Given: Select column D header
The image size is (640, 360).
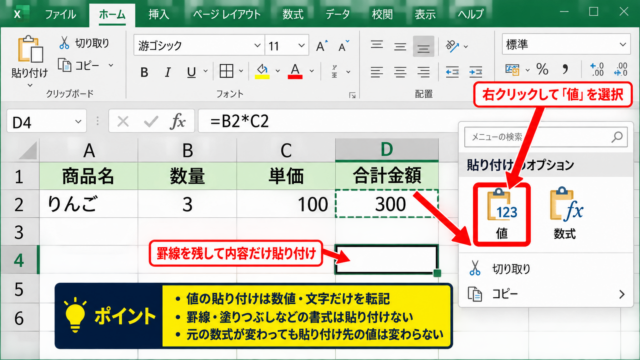Looking at the screenshot, I should point(387,150).
